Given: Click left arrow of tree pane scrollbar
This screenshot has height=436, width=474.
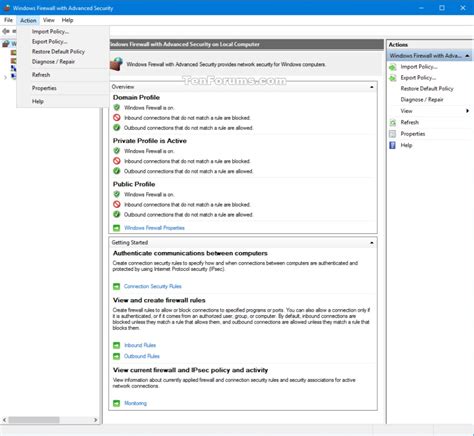Looking at the screenshot, I should [4, 420].
